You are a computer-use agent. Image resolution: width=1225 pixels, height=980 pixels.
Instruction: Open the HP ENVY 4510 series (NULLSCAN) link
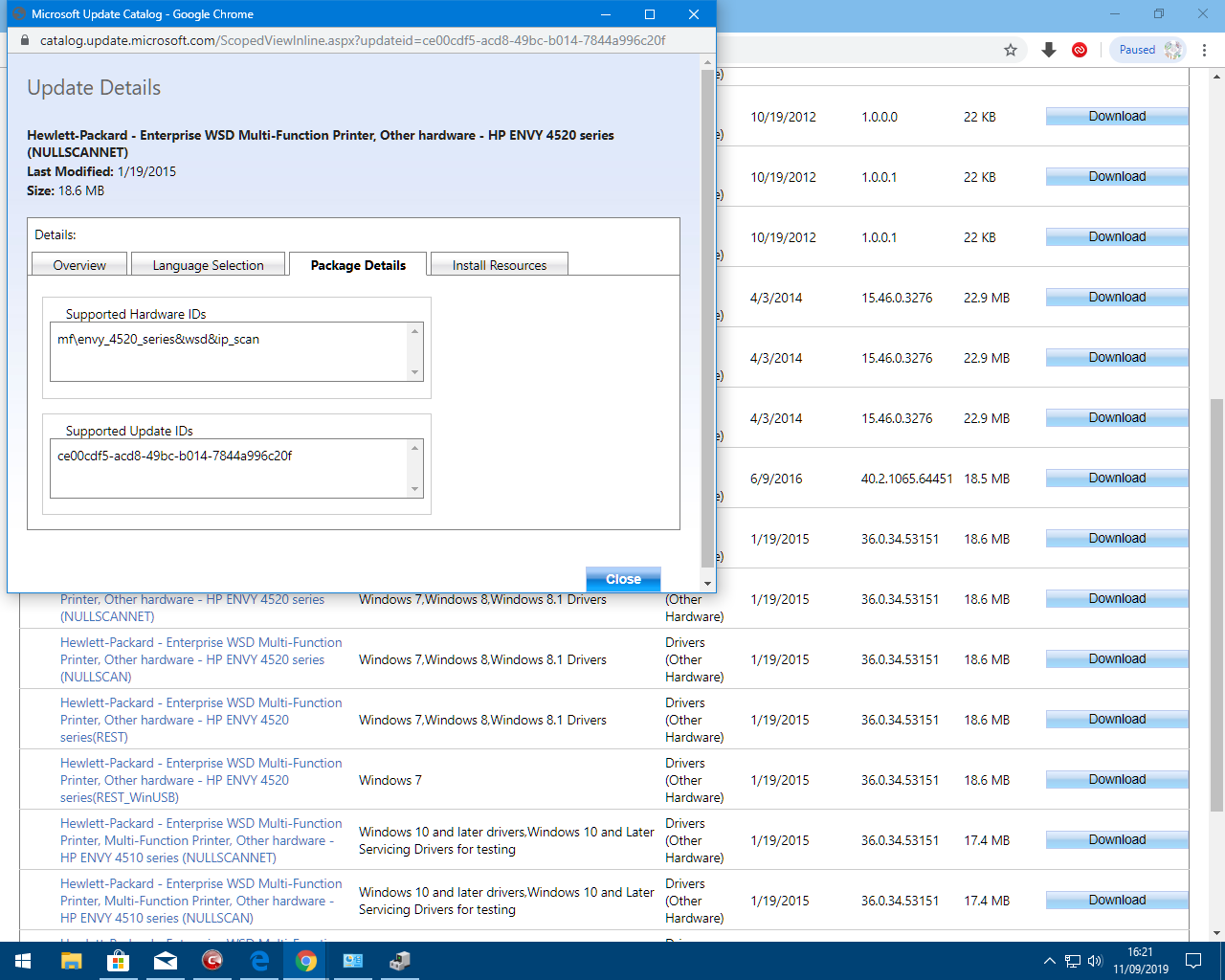(x=201, y=901)
